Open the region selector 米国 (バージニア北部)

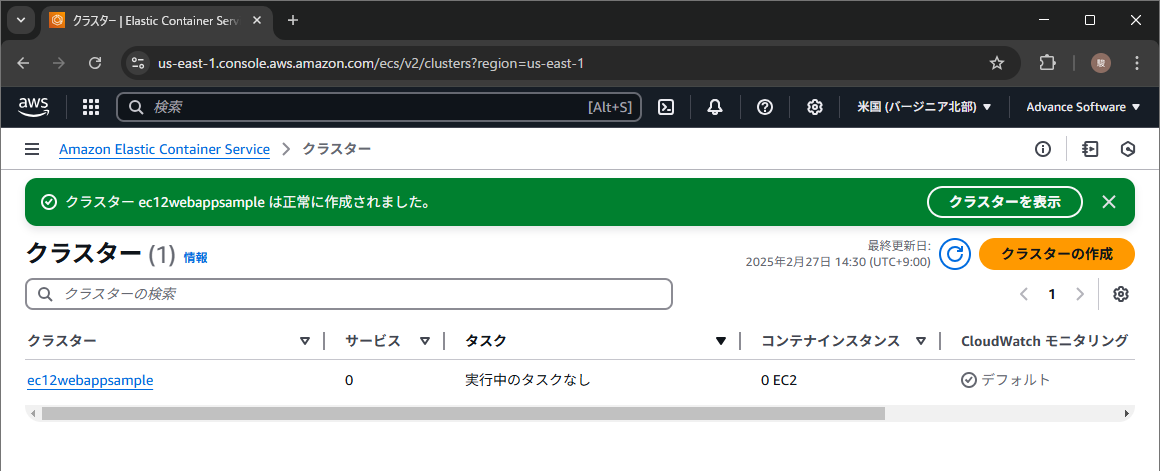click(924, 107)
